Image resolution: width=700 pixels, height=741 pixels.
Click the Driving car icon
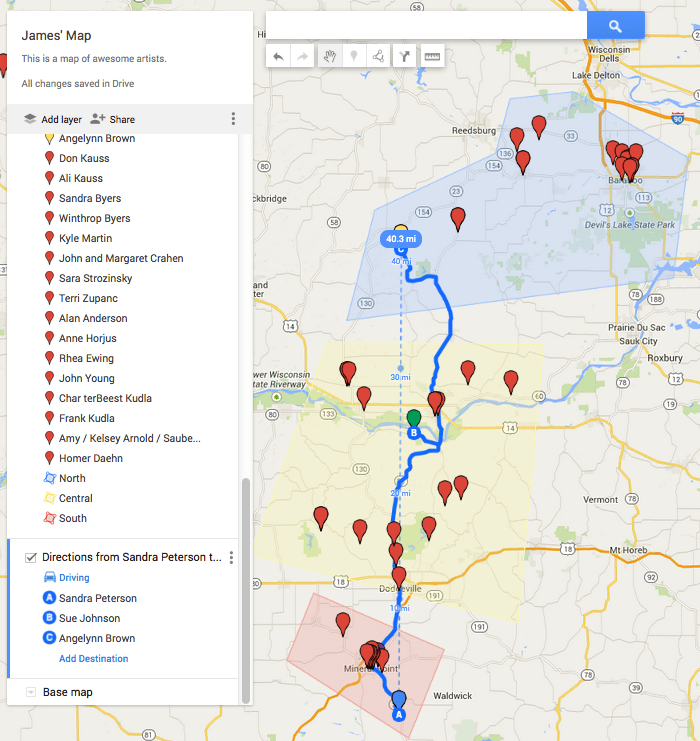tap(50, 577)
